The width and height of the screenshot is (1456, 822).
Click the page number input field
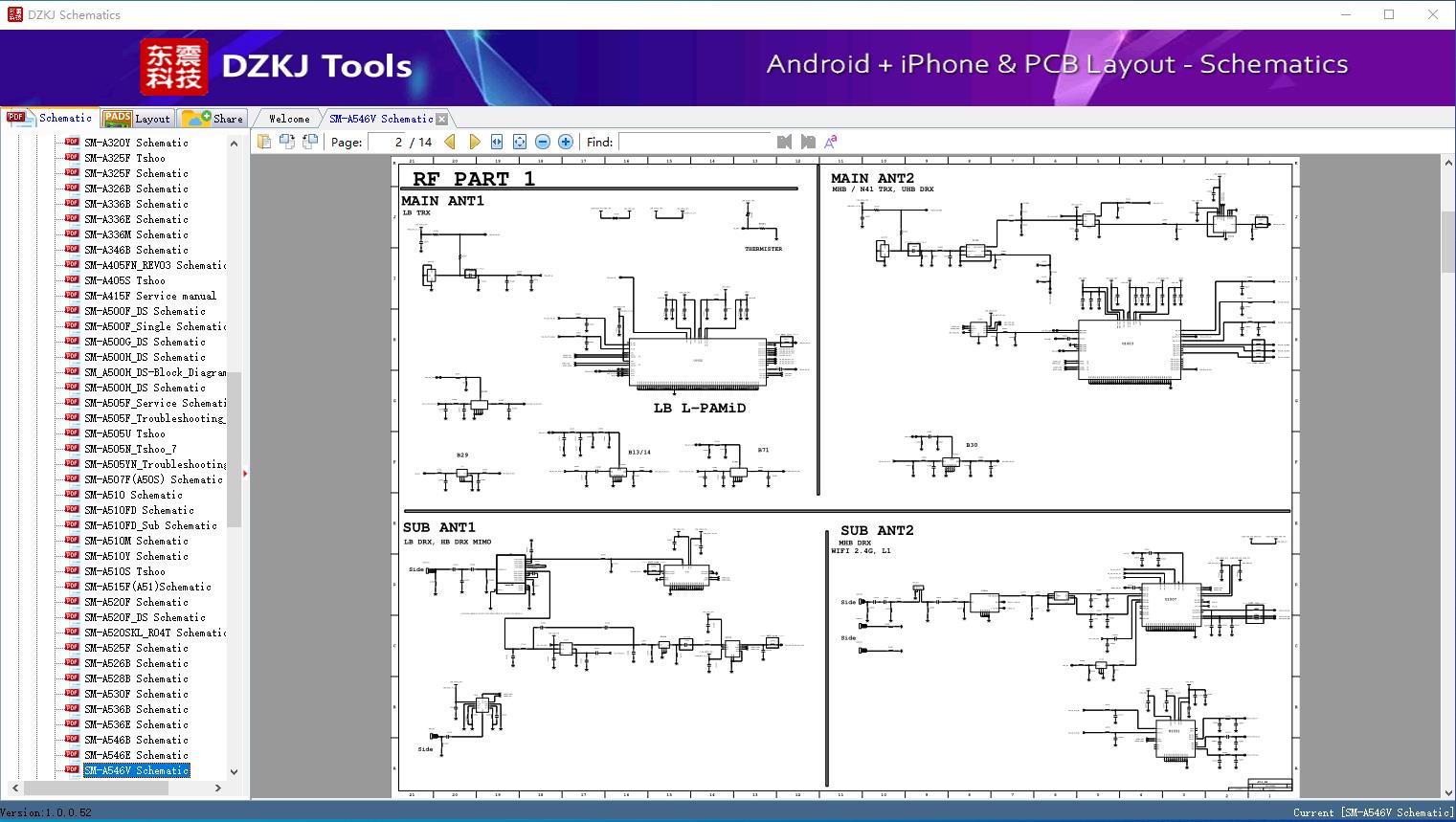tap(386, 142)
